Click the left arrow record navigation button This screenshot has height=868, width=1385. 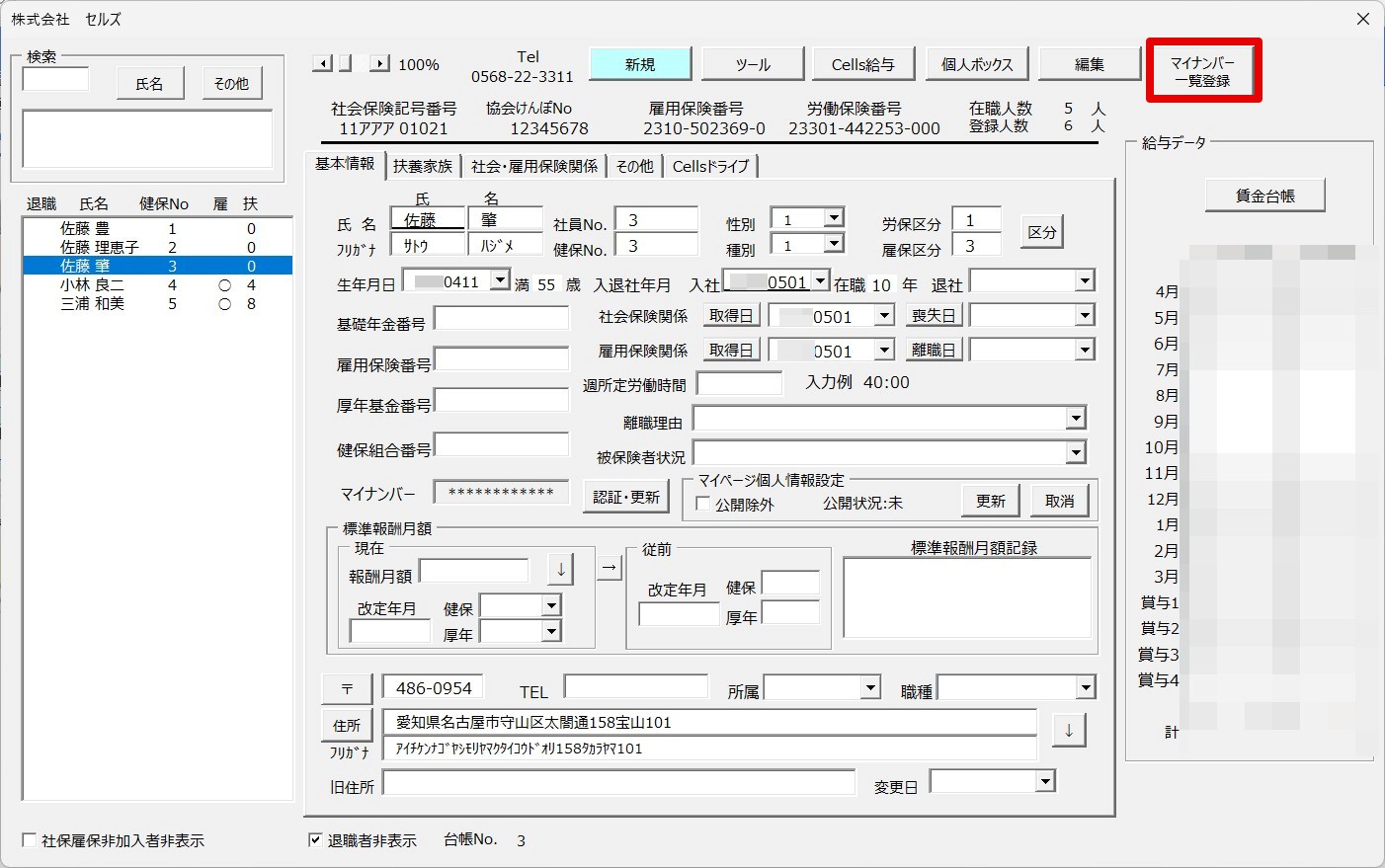(321, 63)
